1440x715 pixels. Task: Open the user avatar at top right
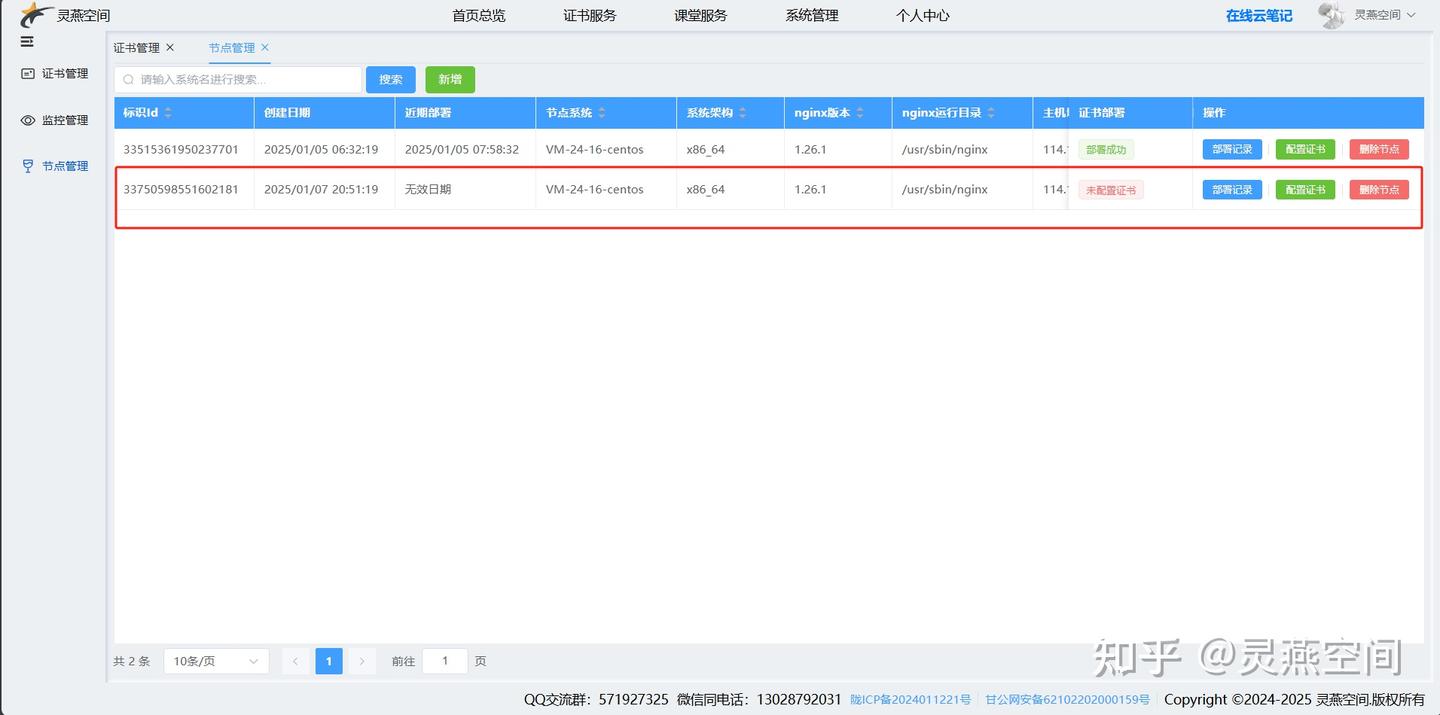pos(1331,15)
